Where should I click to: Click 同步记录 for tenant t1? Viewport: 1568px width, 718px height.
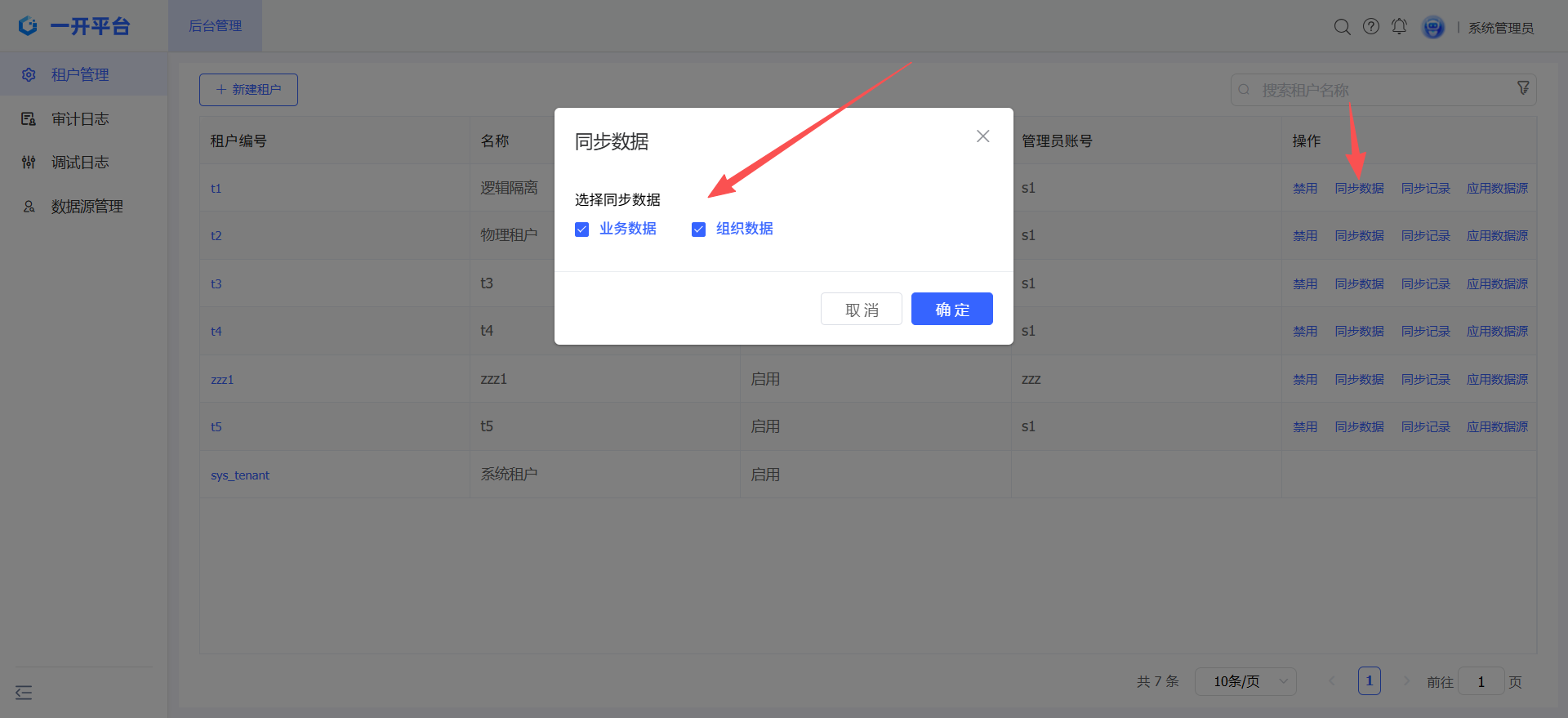click(x=1426, y=189)
